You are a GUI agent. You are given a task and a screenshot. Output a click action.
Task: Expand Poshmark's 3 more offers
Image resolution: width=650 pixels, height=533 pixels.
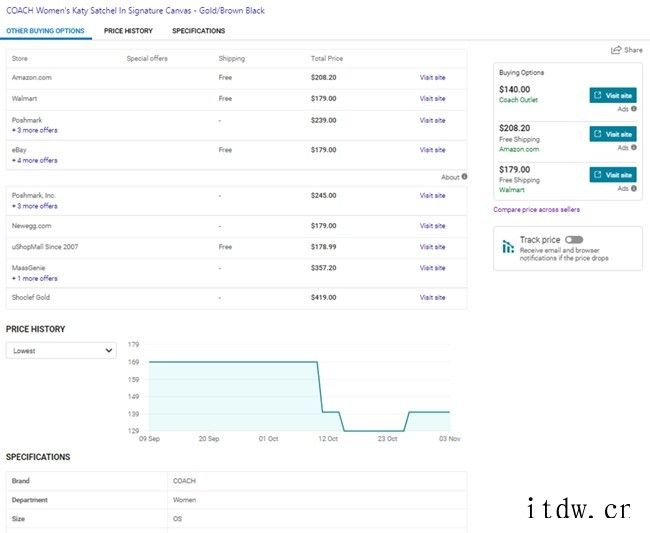(x=35, y=130)
